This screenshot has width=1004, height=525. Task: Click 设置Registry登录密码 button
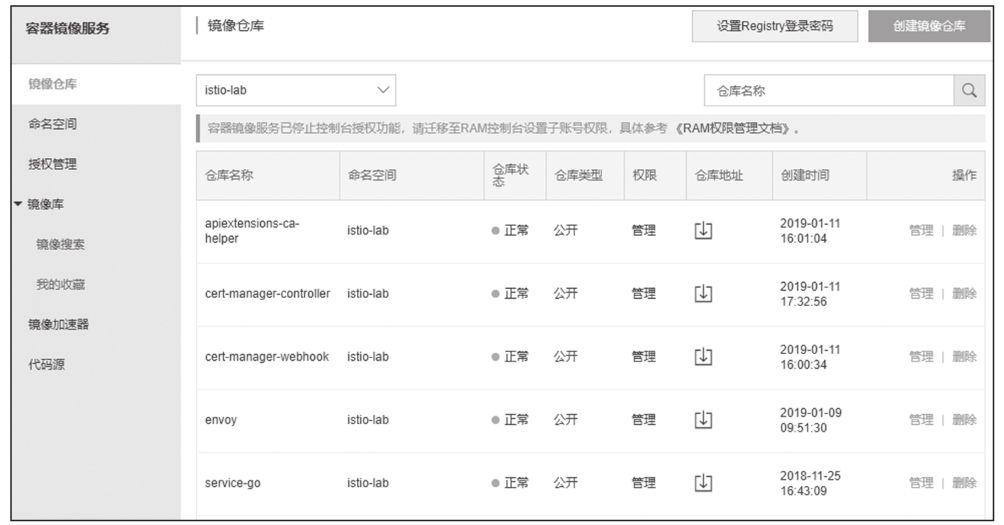coord(774,27)
